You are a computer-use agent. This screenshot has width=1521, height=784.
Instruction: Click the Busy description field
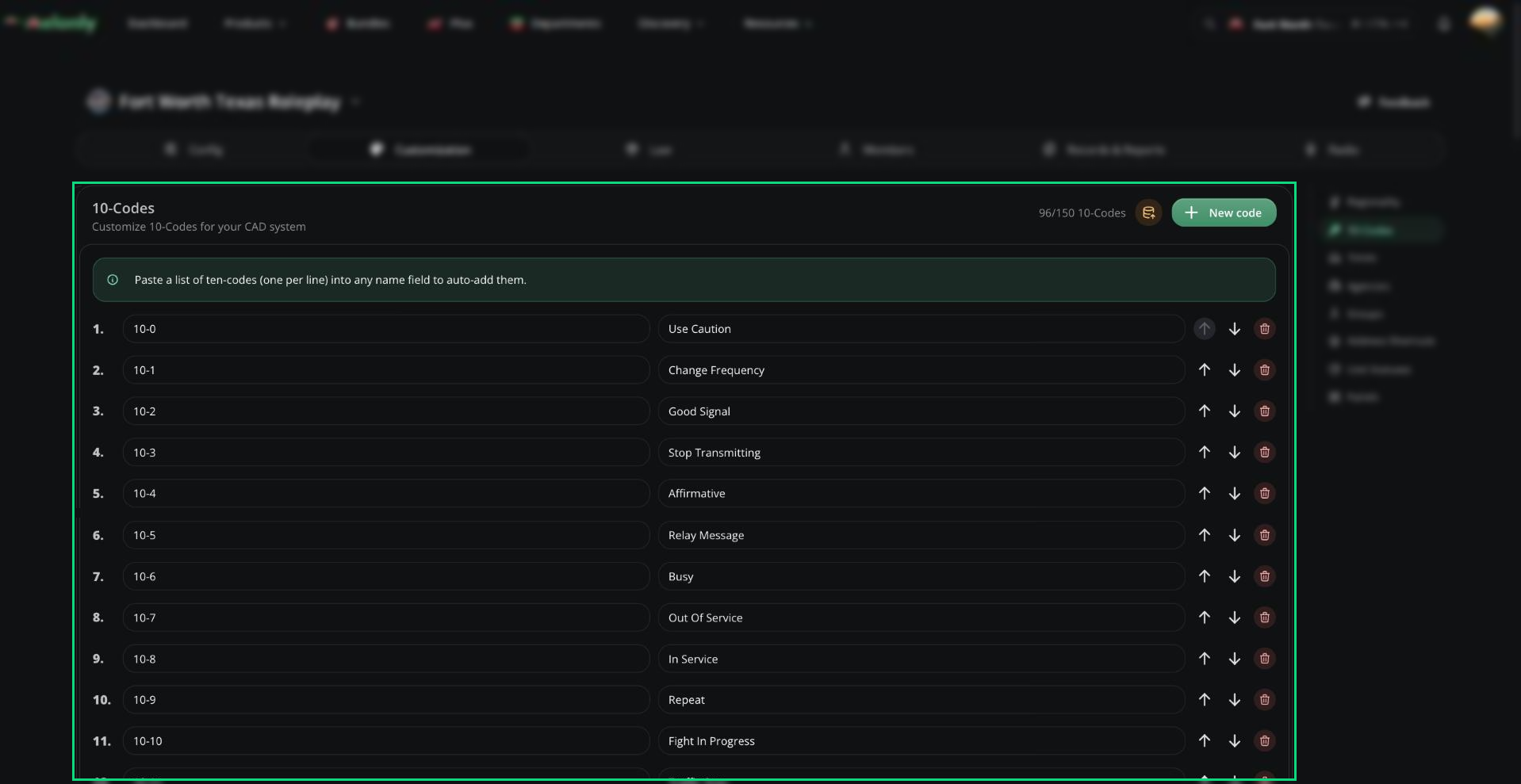coord(921,576)
